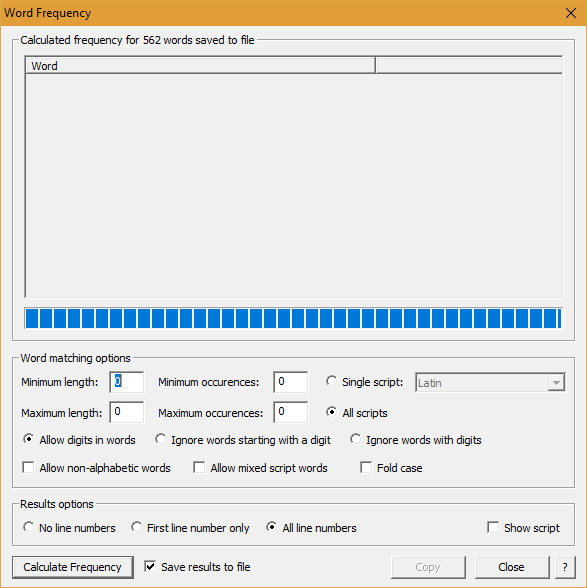Click the Maximum length input field
Viewport: 587px width, 588px height.
[126, 412]
